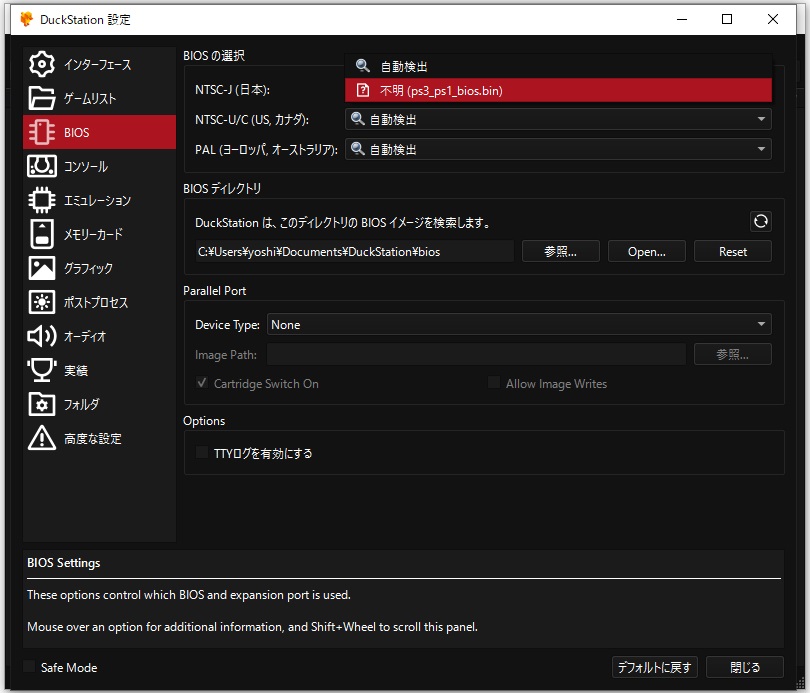Choose 不明 (ps3_ps1_bios.bin) in dropdown list
The width and height of the screenshot is (810, 693).
tap(558, 90)
